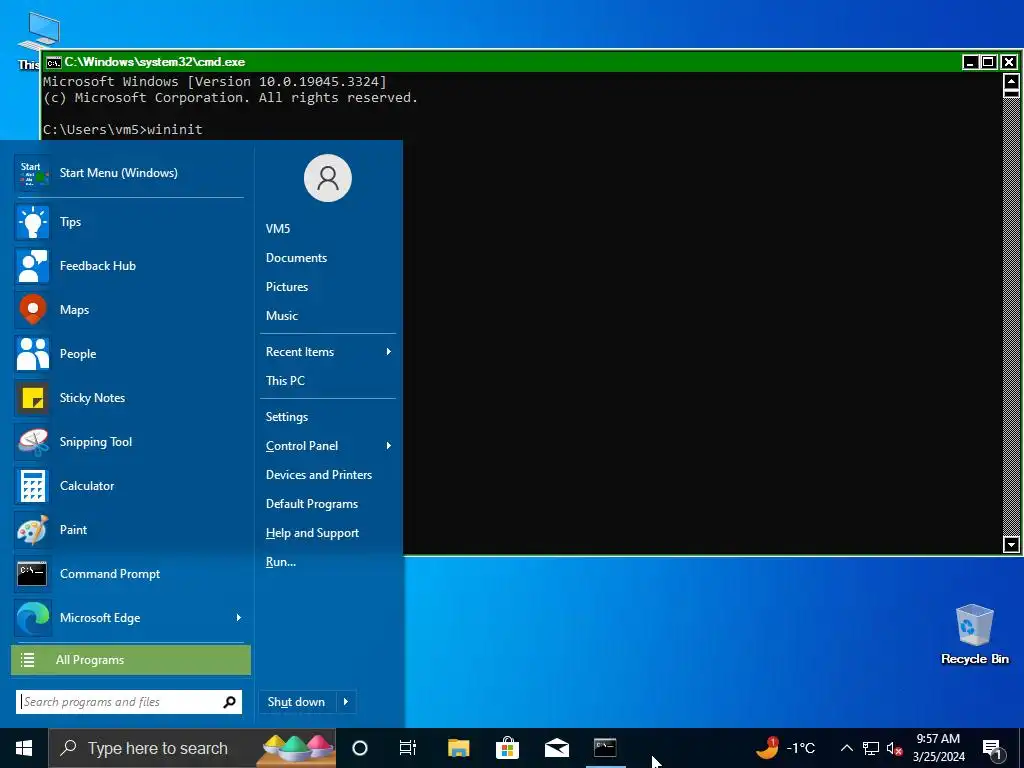Expand the Recent Items submenu arrow
Screen dimensions: 1024x768
pos(389,352)
